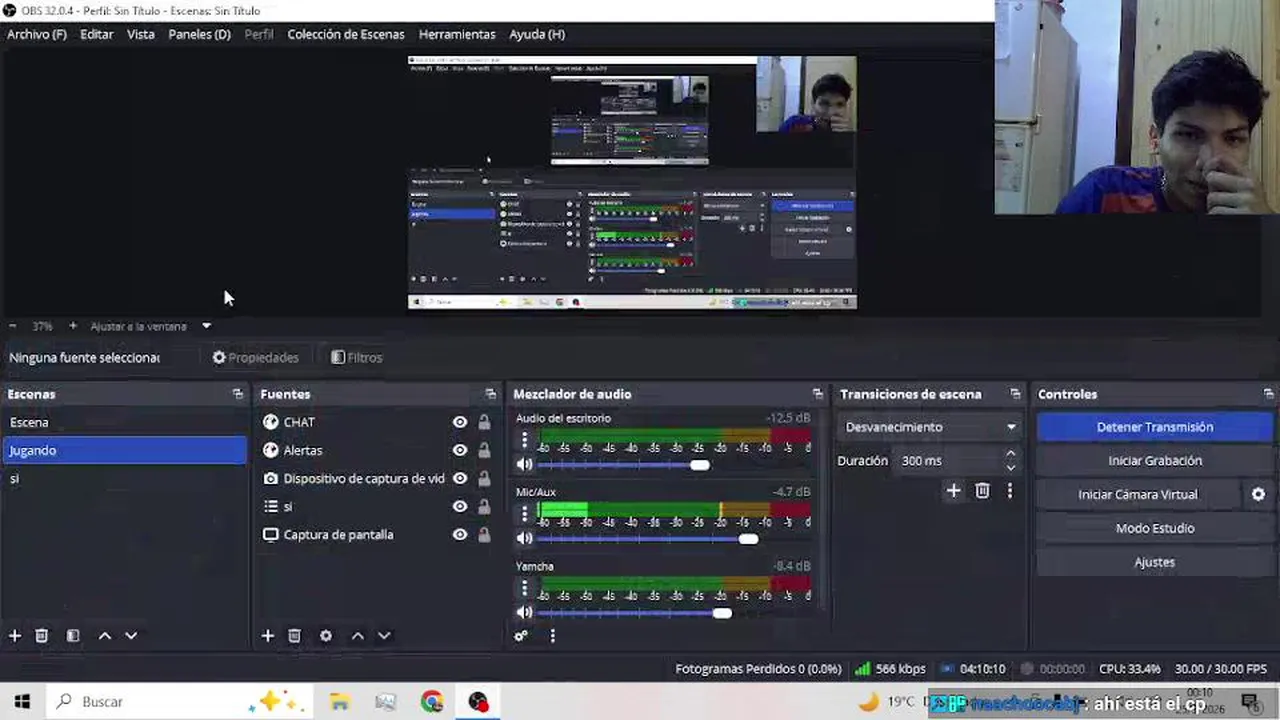The width and height of the screenshot is (1280, 720).
Task: Move source up arrow in Fuentes
Action: (x=358, y=636)
